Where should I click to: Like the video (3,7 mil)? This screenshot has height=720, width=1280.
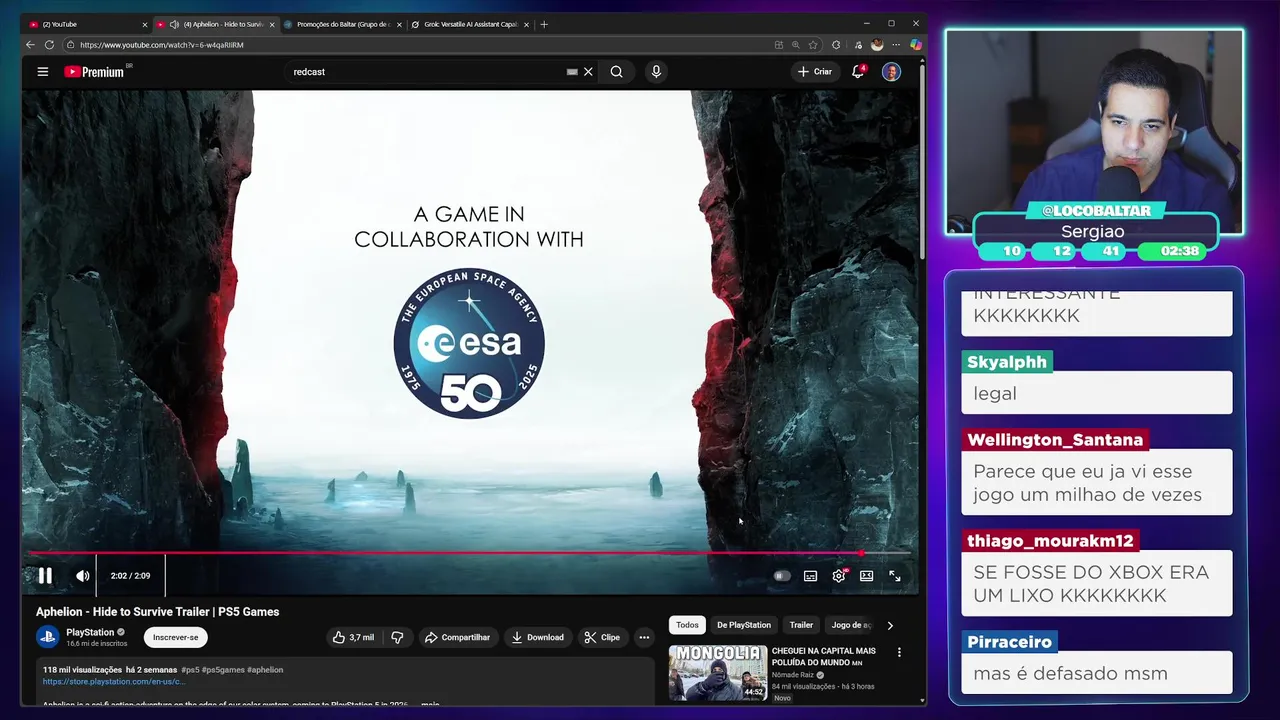353,637
